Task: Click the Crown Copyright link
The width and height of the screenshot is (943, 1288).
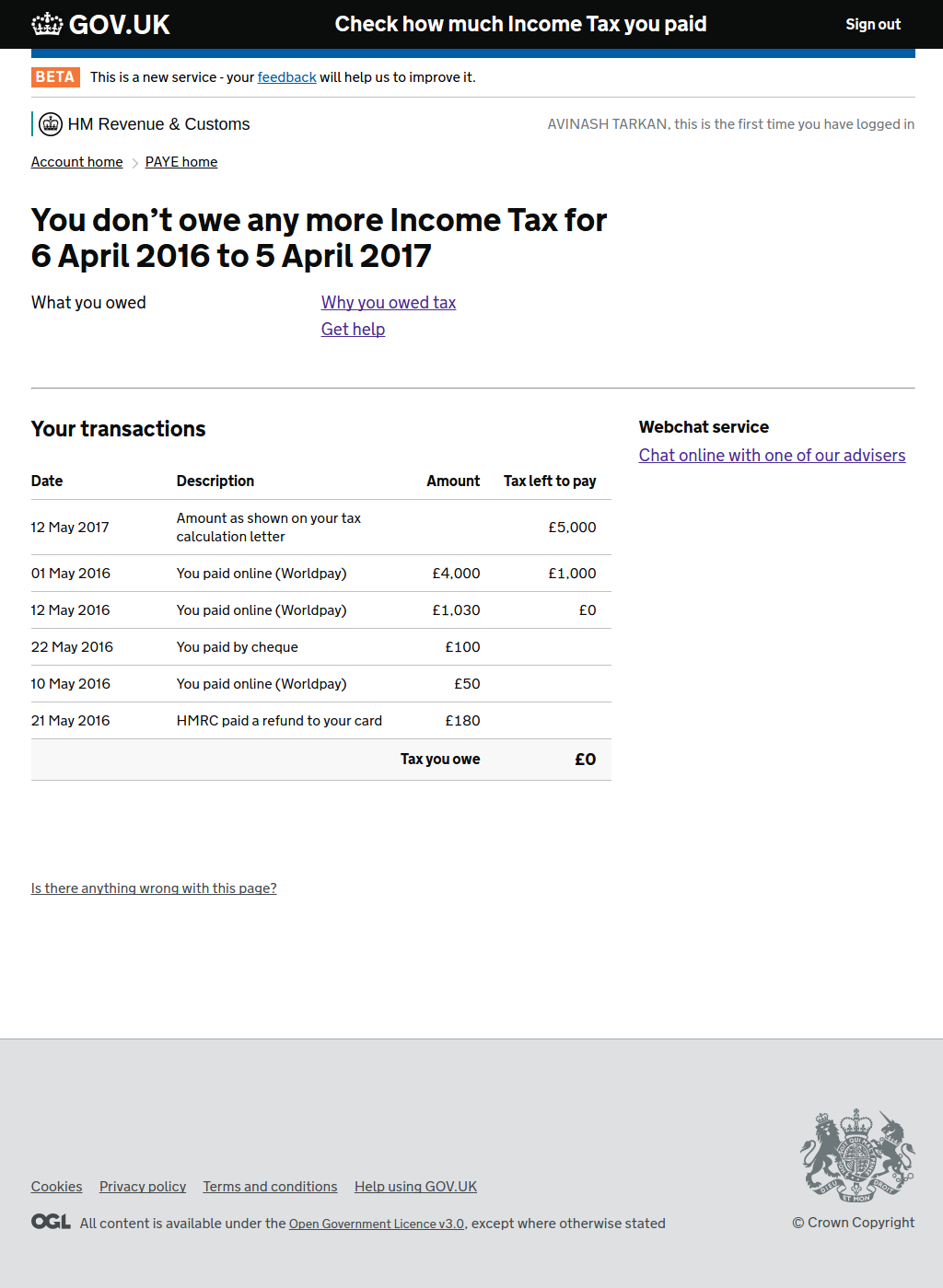Action: pyautogui.click(x=853, y=1223)
